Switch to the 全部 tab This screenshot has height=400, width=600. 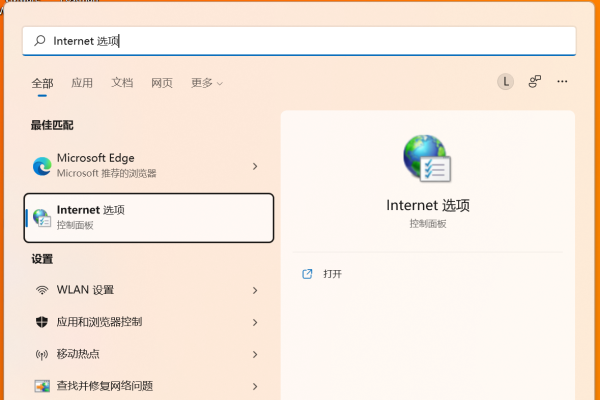pos(42,83)
